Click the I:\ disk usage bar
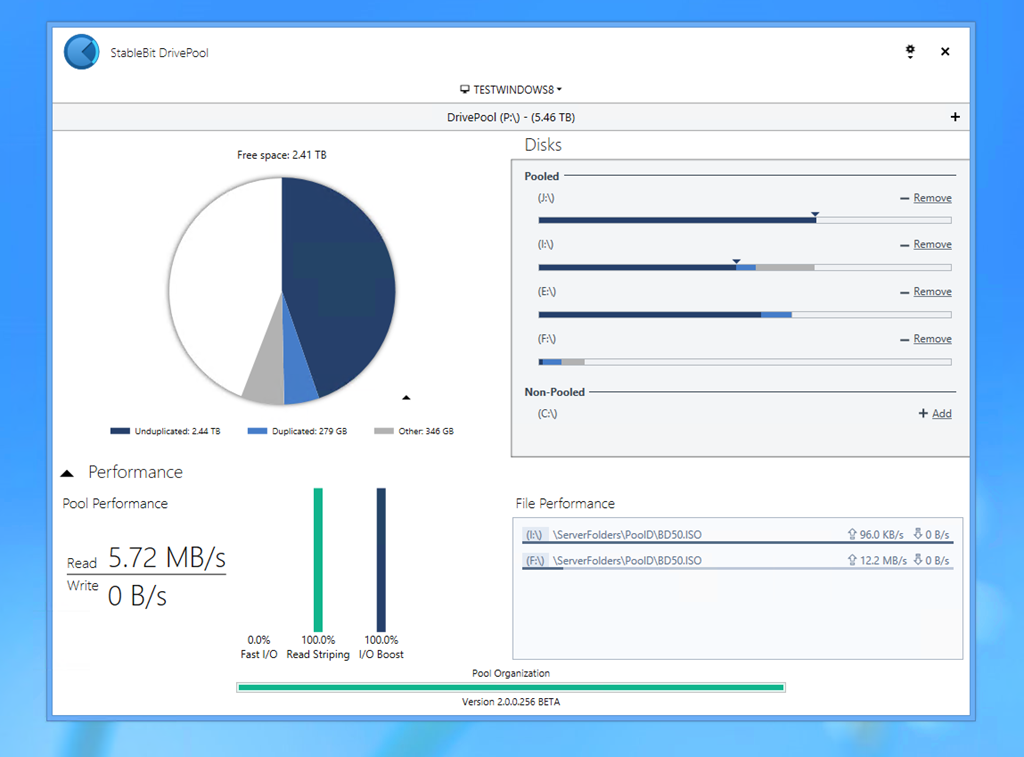The height and width of the screenshot is (757, 1024). pos(744,268)
